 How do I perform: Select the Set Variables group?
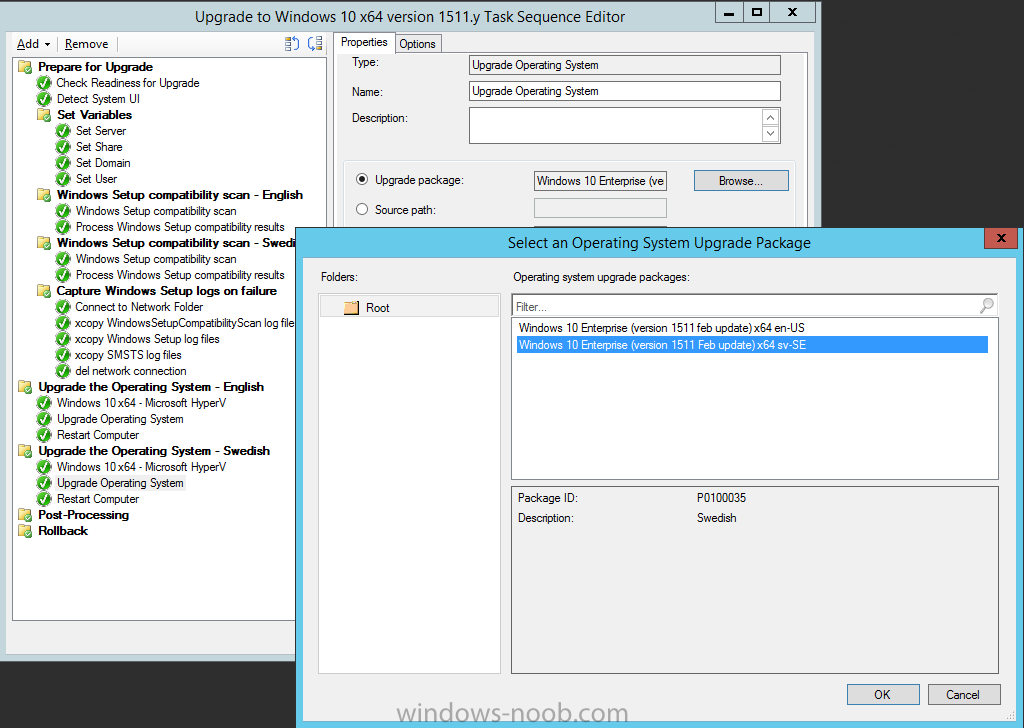[94, 115]
